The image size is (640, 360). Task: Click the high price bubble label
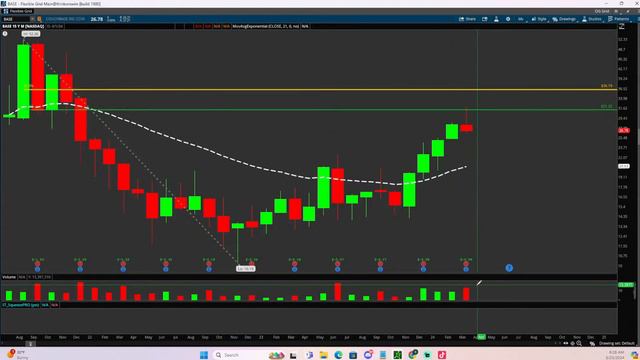tap(31, 34)
